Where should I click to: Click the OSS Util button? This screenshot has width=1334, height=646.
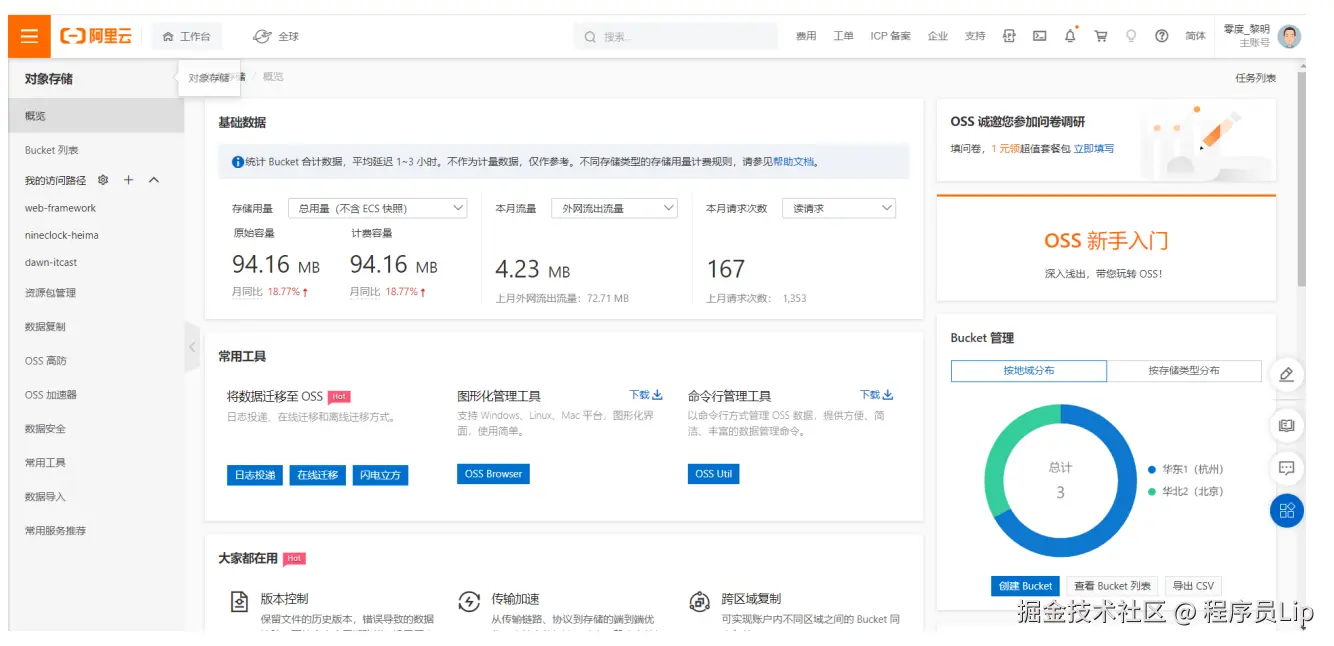point(714,474)
